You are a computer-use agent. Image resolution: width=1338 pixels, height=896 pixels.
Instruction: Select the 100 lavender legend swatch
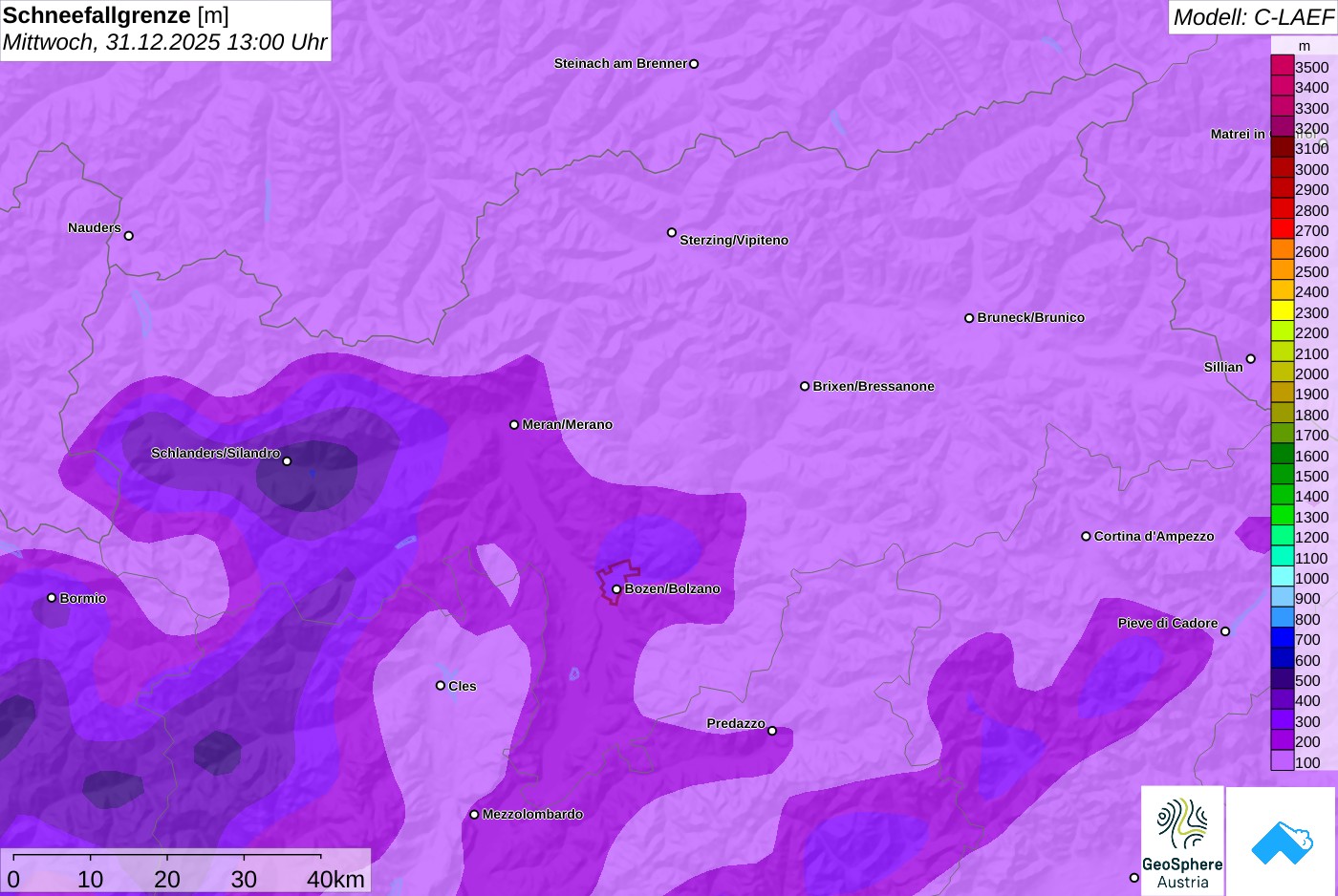(x=1283, y=761)
